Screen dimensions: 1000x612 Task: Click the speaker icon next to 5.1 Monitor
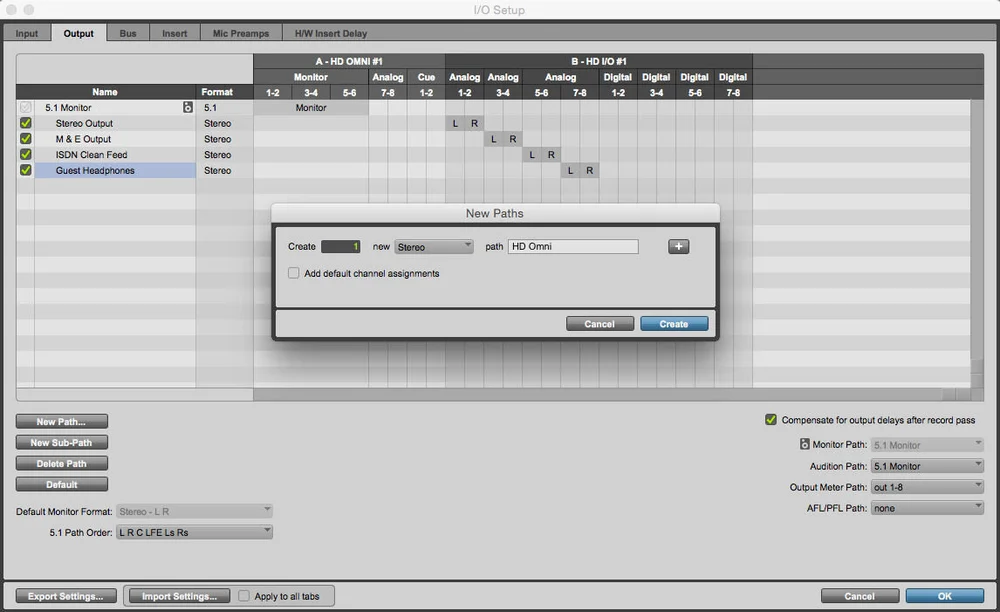point(188,107)
